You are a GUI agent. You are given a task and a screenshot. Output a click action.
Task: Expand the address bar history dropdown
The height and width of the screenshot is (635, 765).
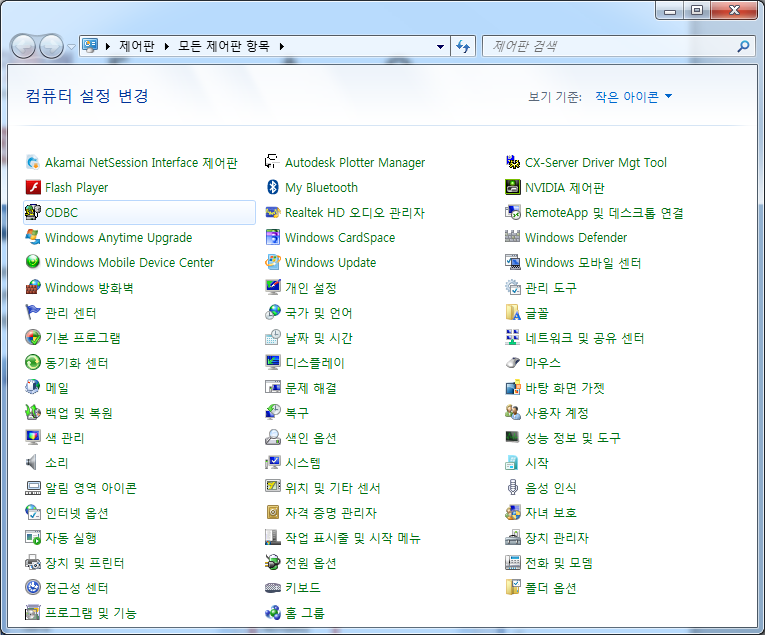coord(440,47)
